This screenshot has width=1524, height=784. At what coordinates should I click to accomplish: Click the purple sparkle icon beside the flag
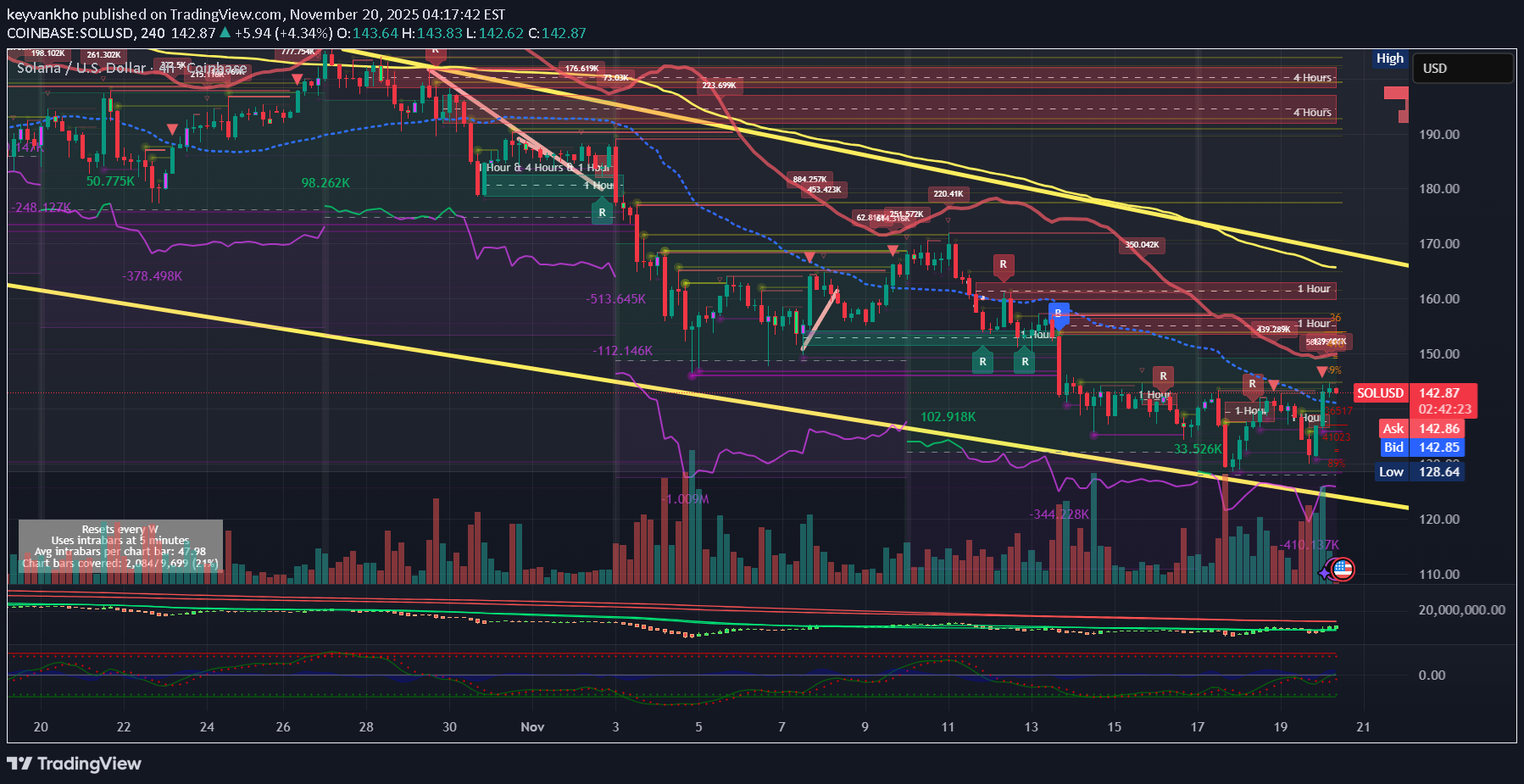point(1325,574)
